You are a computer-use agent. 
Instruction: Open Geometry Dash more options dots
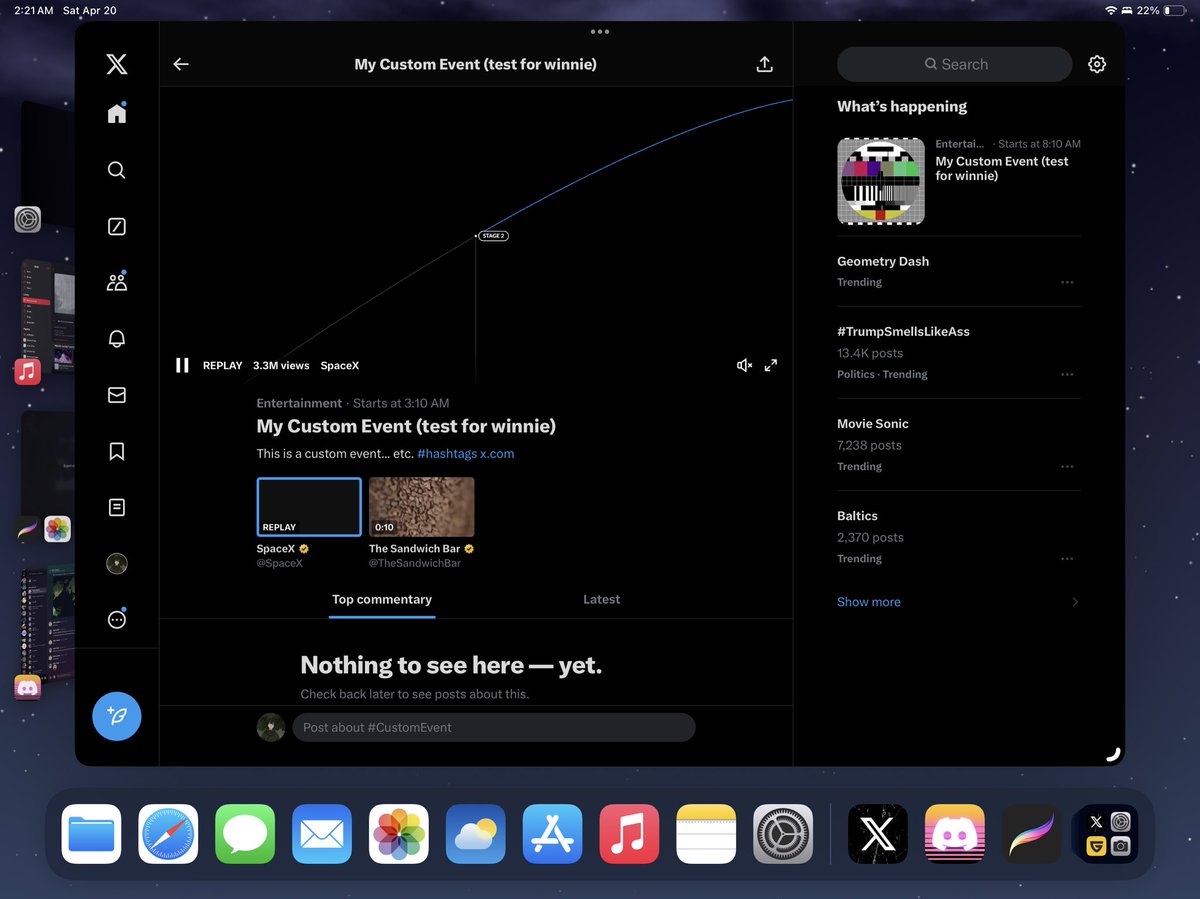point(1067,282)
